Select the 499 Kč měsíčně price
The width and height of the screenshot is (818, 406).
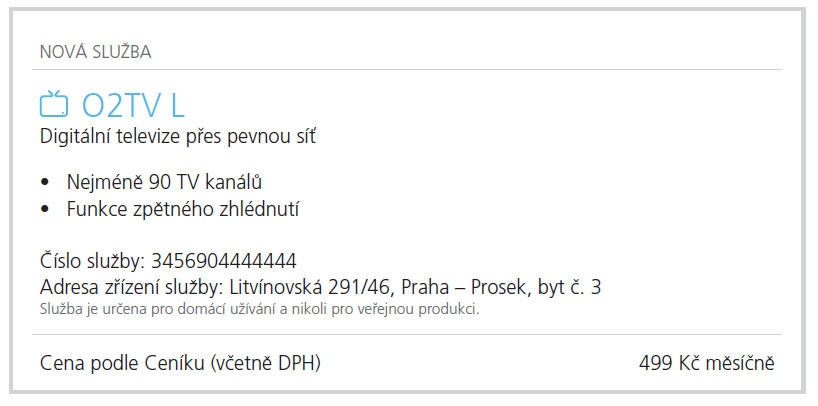(x=706, y=362)
